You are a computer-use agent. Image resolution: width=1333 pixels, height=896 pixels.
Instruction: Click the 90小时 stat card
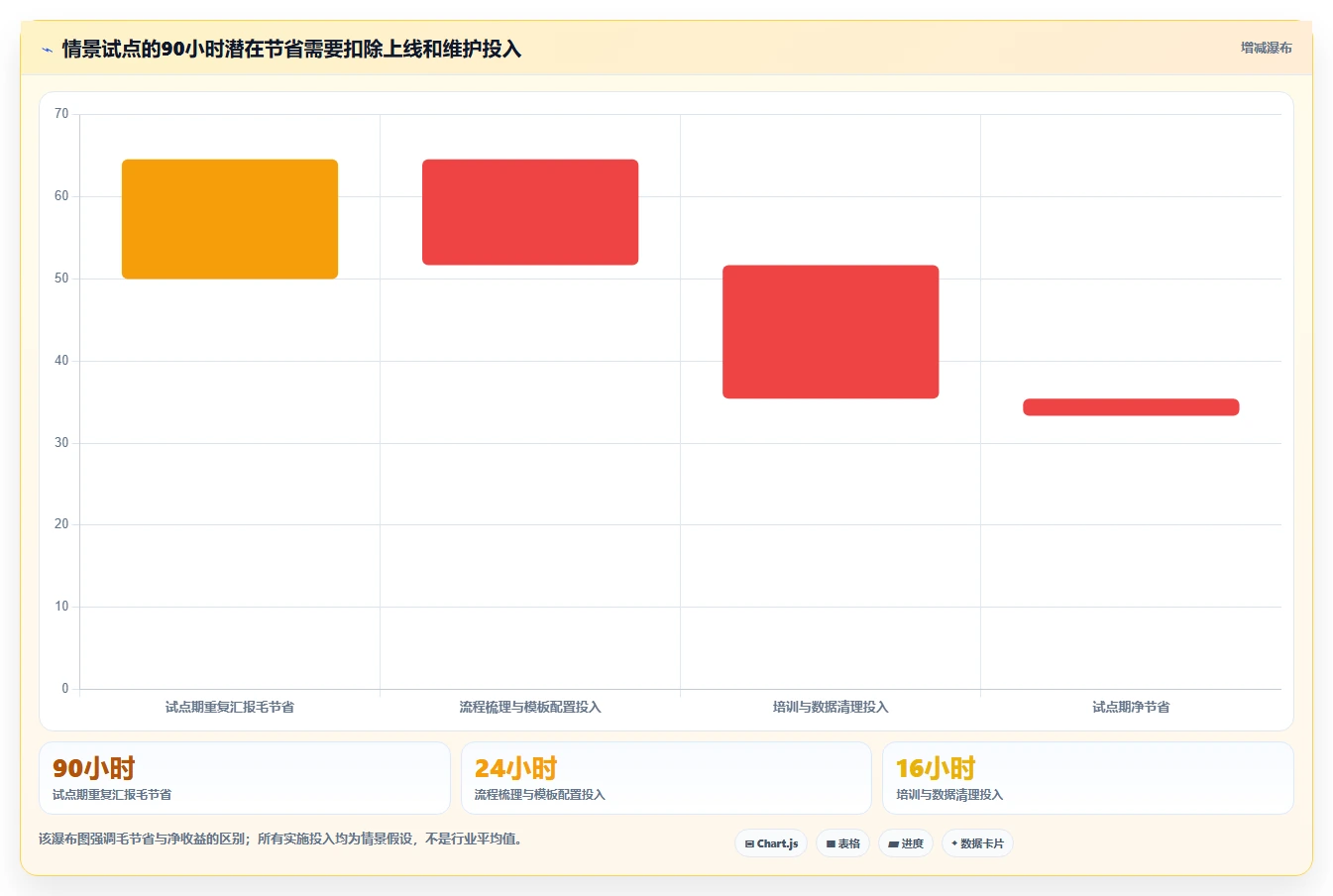(x=245, y=778)
